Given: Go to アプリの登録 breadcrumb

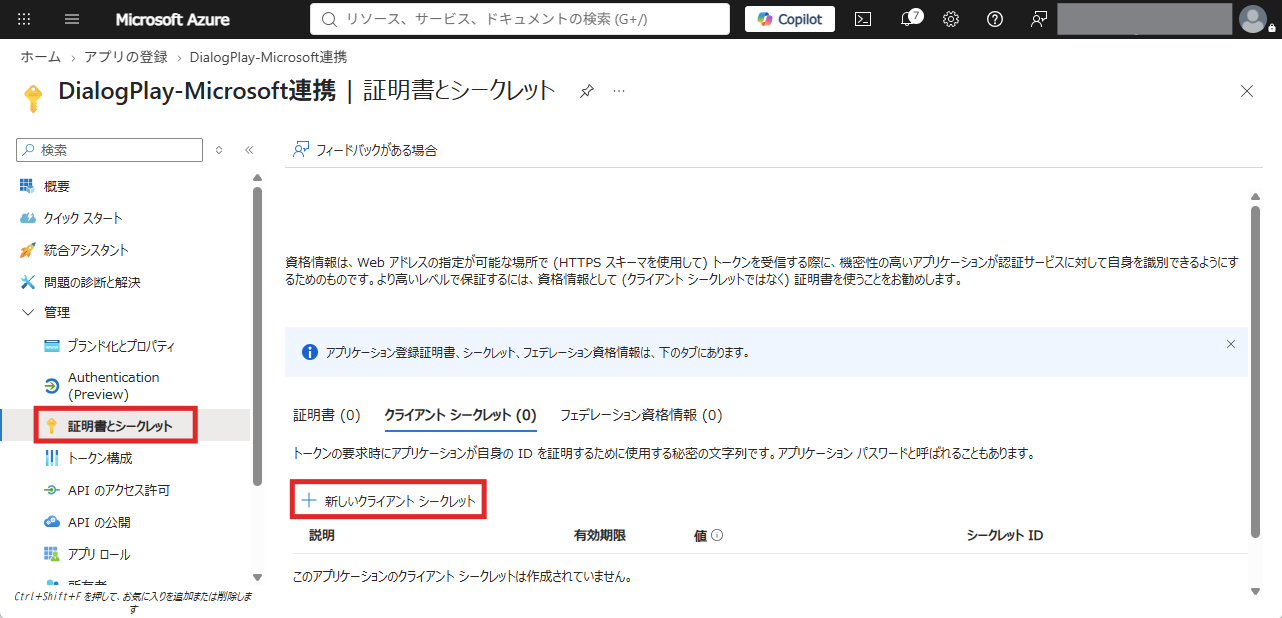Looking at the screenshot, I should [x=124, y=57].
